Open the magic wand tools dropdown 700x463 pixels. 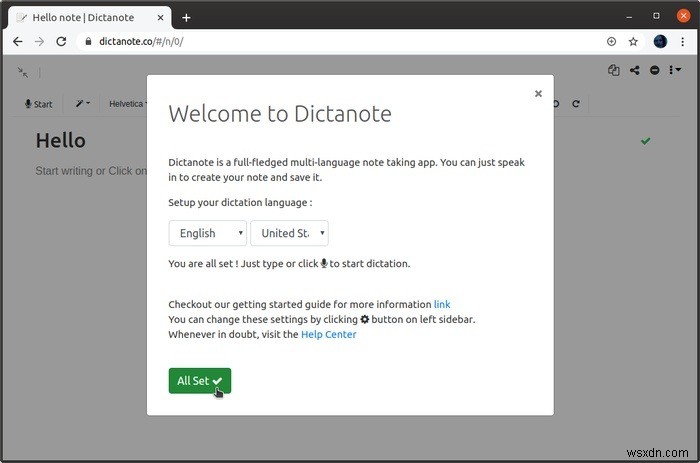pyautogui.click(x=83, y=104)
